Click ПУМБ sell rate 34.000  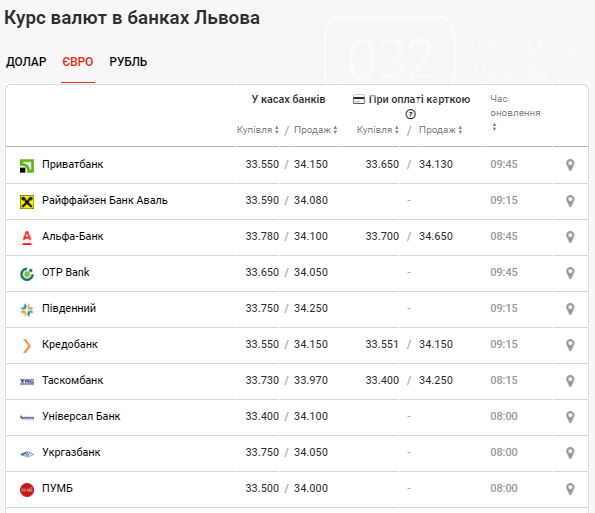click(311, 489)
